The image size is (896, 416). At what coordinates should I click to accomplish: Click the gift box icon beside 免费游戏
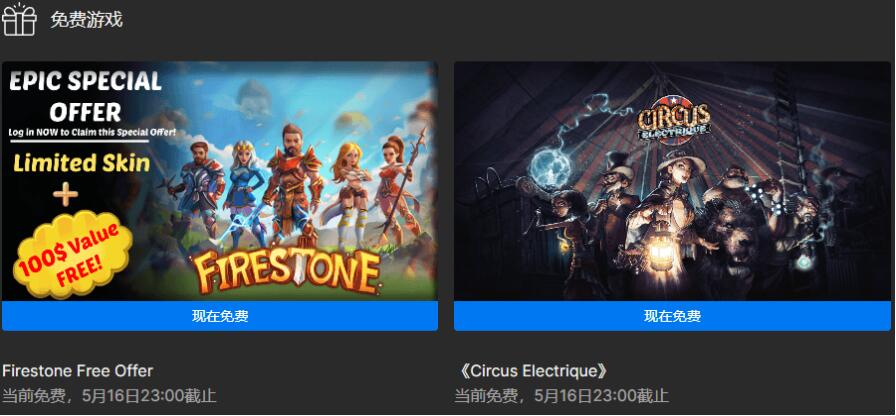point(19,19)
